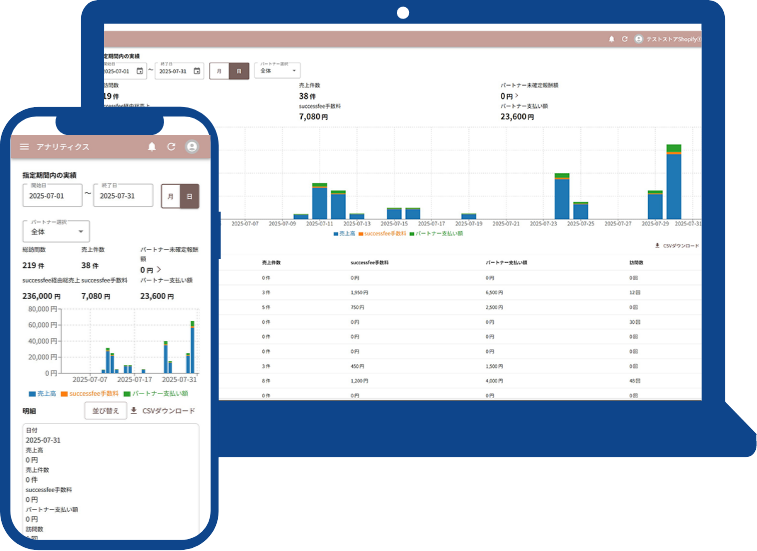Viewport: 757px width, 551px height.
Task: Click the CSVダウンロード link on the laptop
Action: 680,245
